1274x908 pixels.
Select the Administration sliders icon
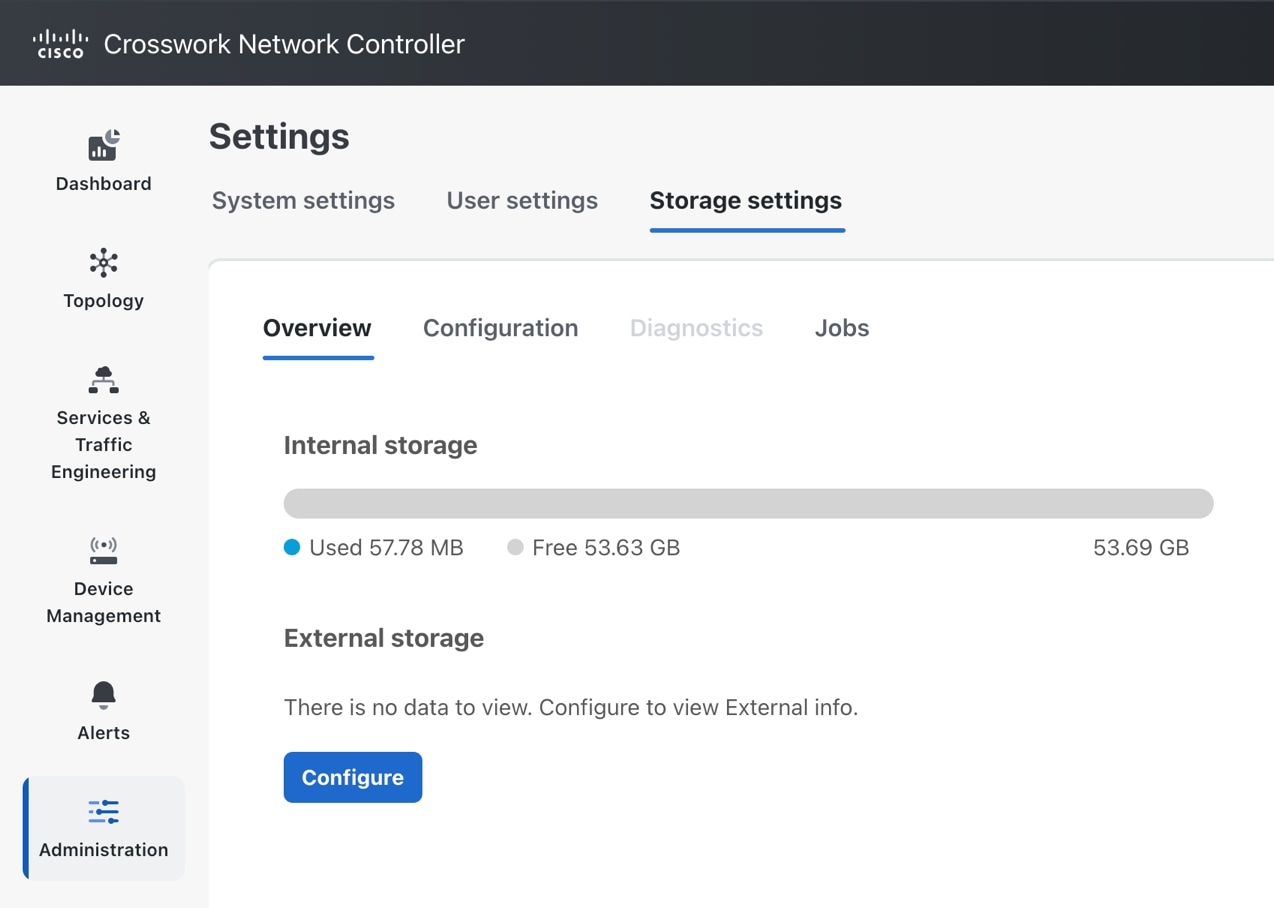(x=103, y=812)
